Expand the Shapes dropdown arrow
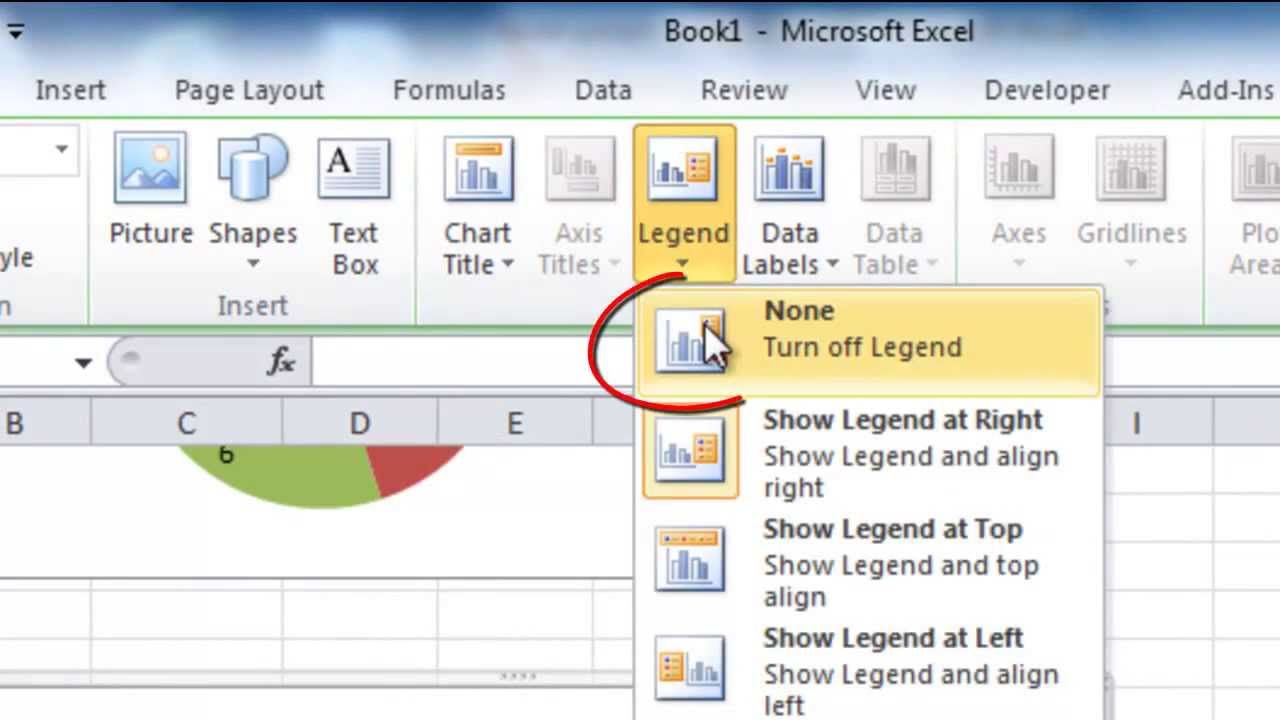 click(x=253, y=264)
